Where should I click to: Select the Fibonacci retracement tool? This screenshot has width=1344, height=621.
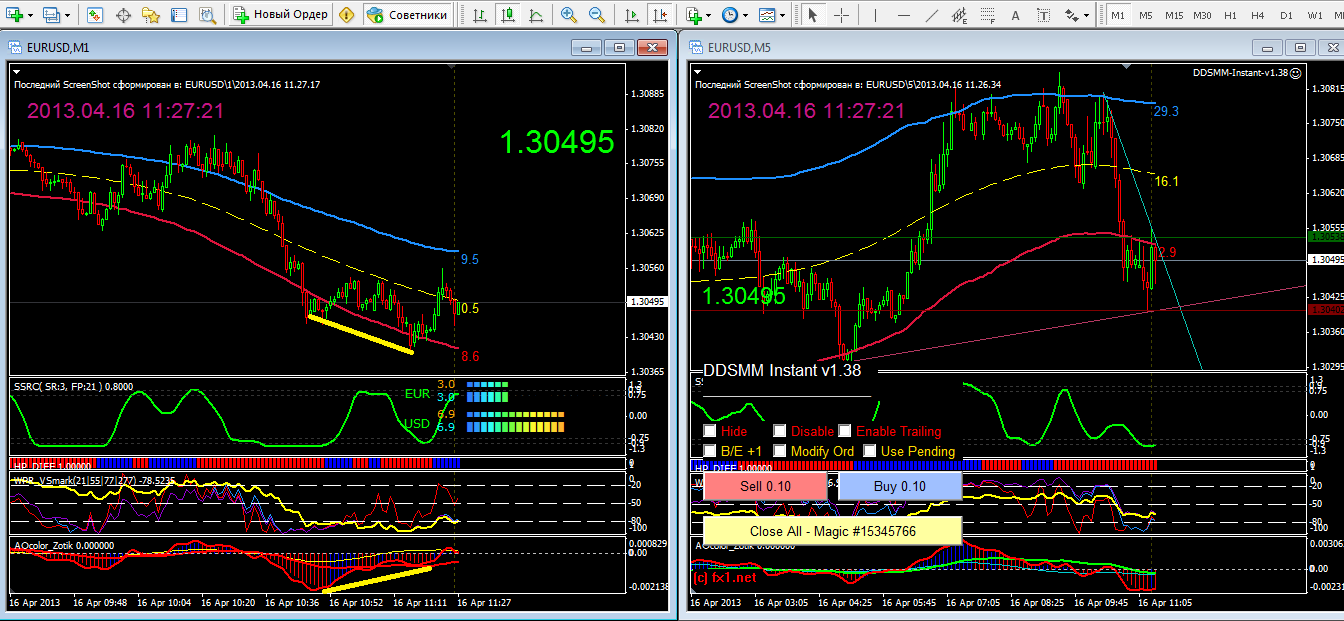pyautogui.click(x=988, y=15)
